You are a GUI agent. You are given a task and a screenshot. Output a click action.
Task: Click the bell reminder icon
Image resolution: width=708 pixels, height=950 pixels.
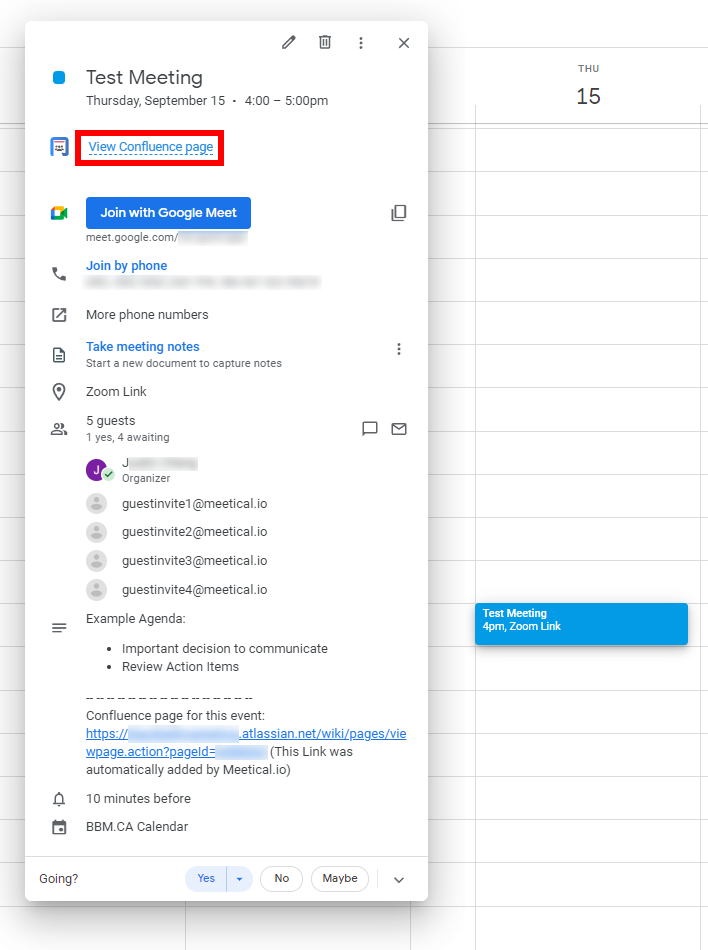coord(59,799)
